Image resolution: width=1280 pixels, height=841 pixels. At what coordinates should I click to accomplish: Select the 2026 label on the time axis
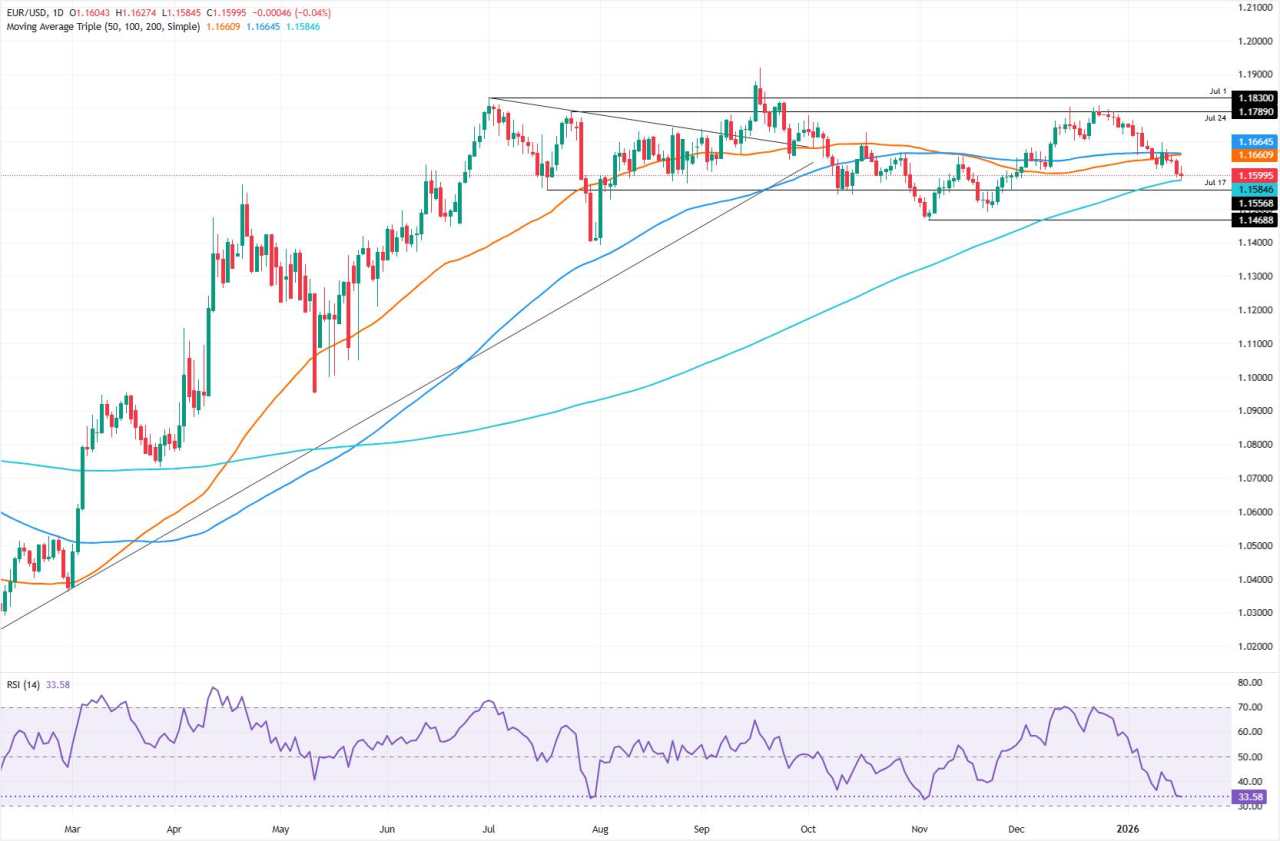(1128, 829)
